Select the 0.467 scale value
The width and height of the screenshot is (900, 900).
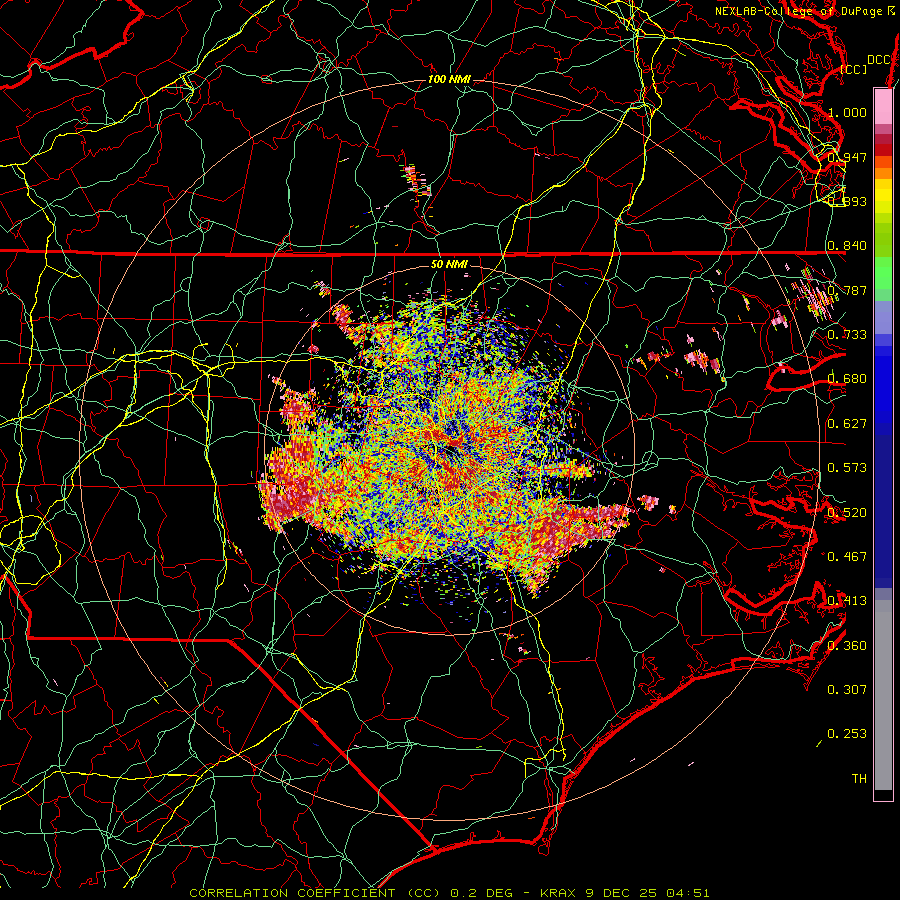(x=847, y=557)
